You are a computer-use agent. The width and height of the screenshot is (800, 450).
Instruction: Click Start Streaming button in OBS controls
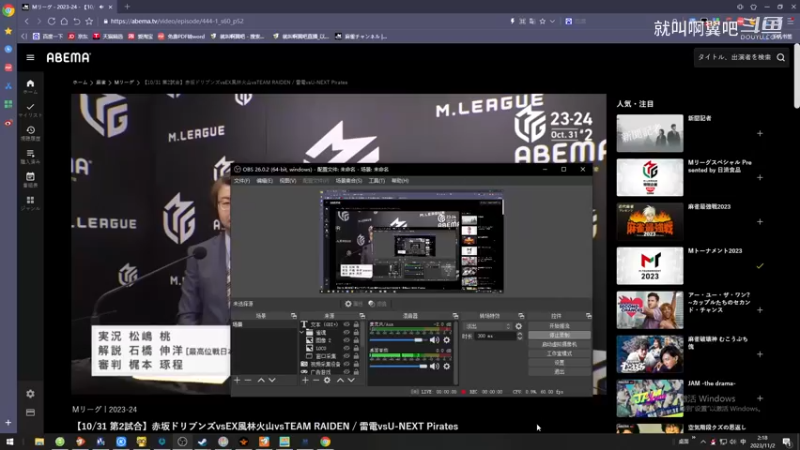(559, 326)
